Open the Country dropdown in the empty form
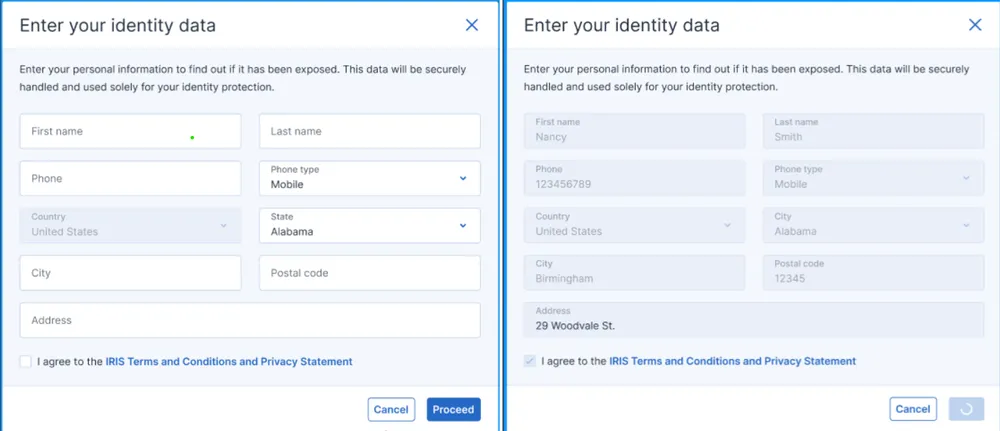 pyautogui.click(x=130, y=225)
